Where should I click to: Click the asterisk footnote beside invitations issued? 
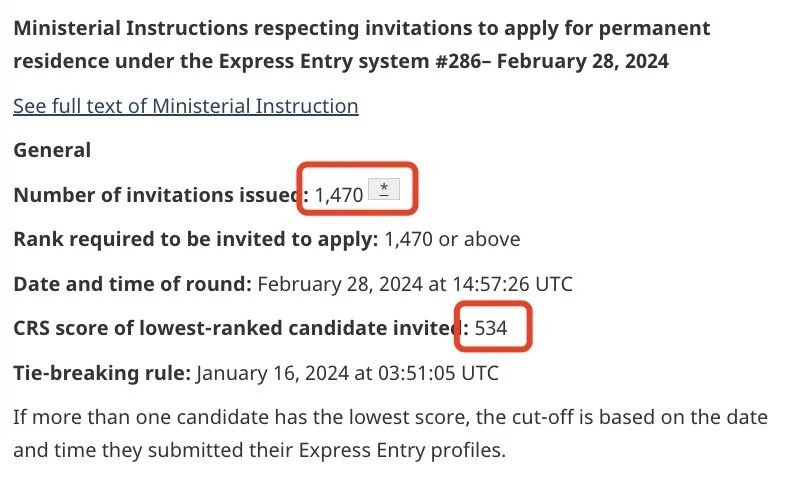point(384,188)
